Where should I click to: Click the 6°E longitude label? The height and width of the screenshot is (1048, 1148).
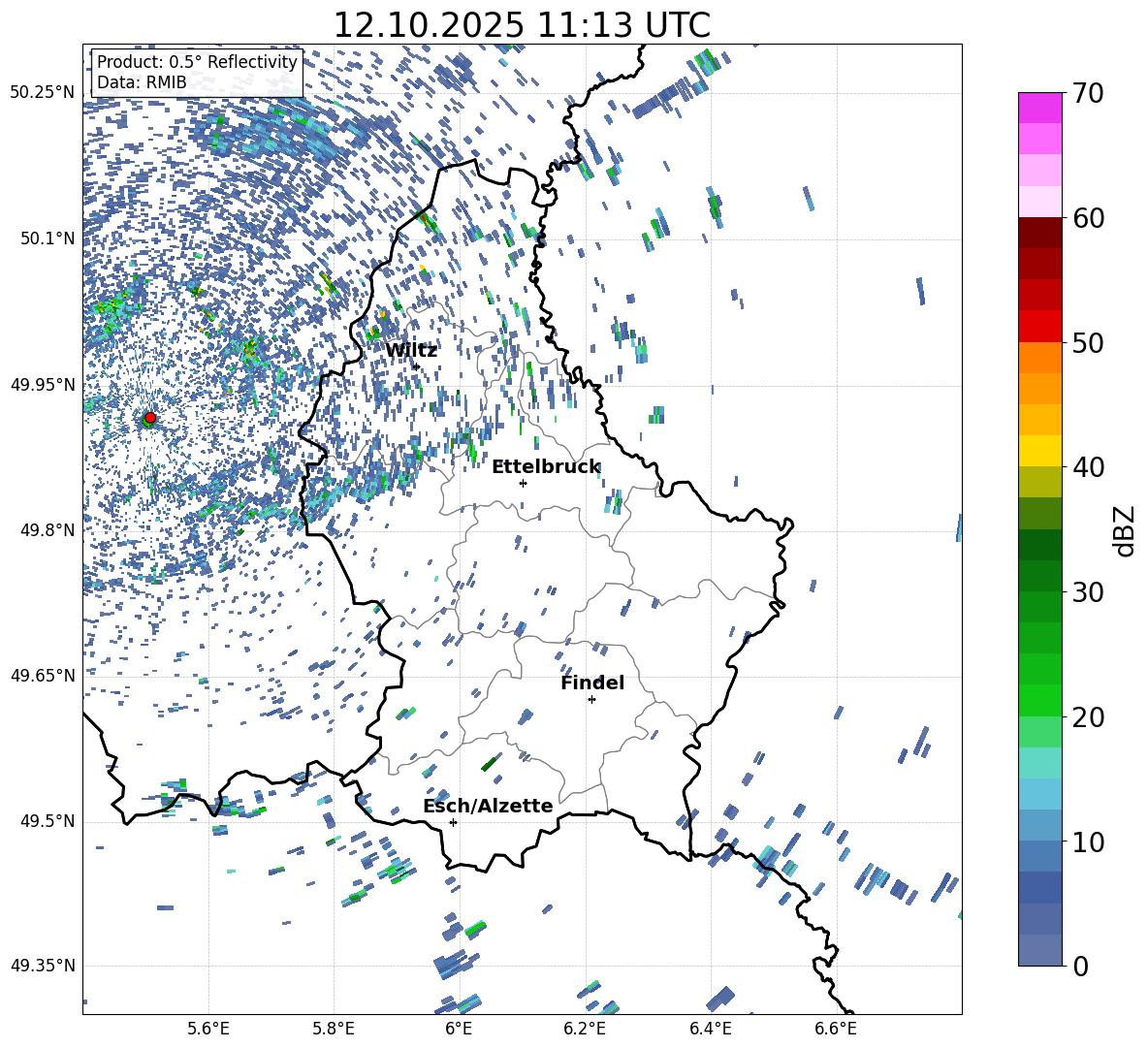coord(459,1029)
